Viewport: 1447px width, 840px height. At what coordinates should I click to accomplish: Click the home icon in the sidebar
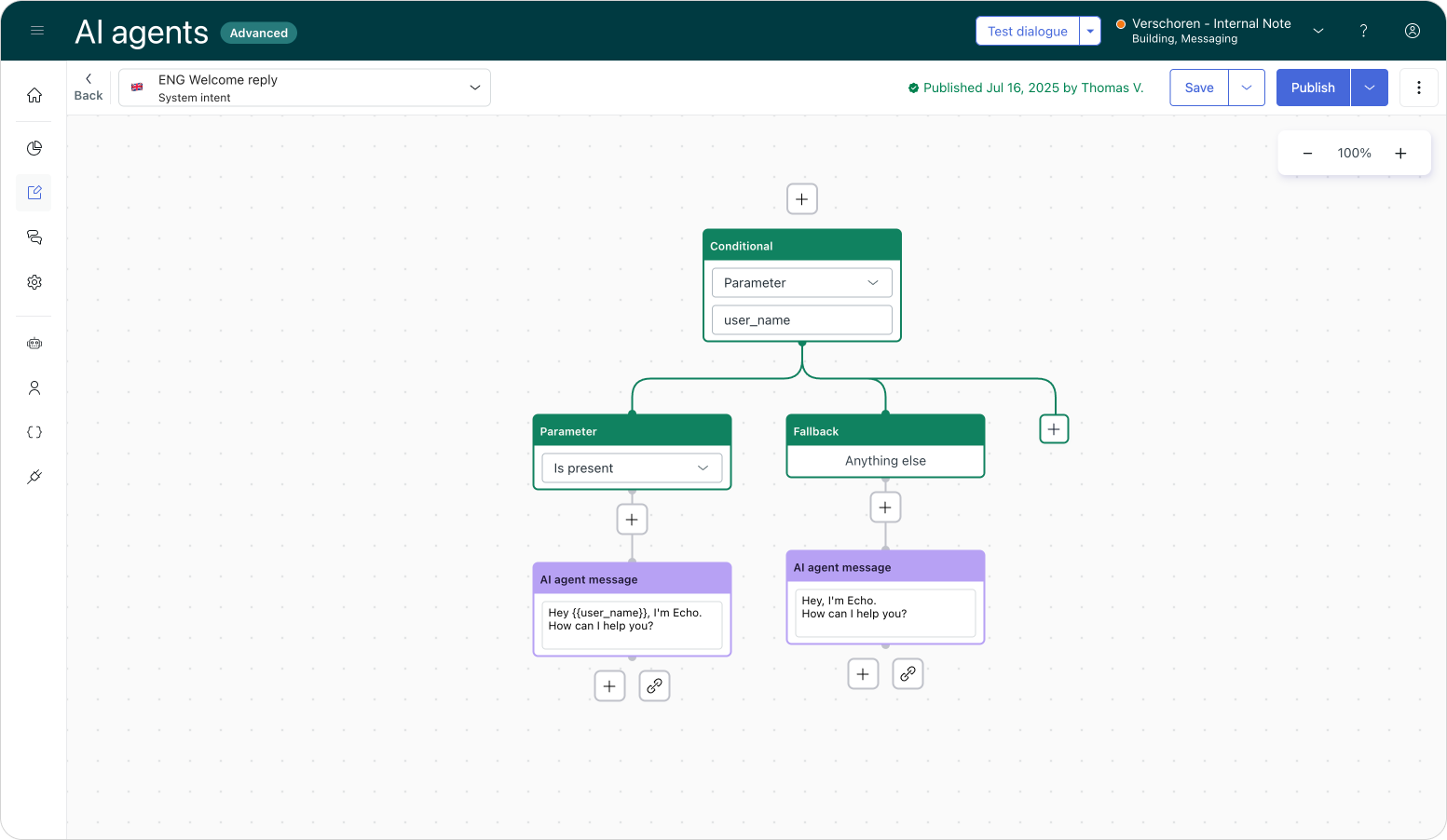(34, 95)
